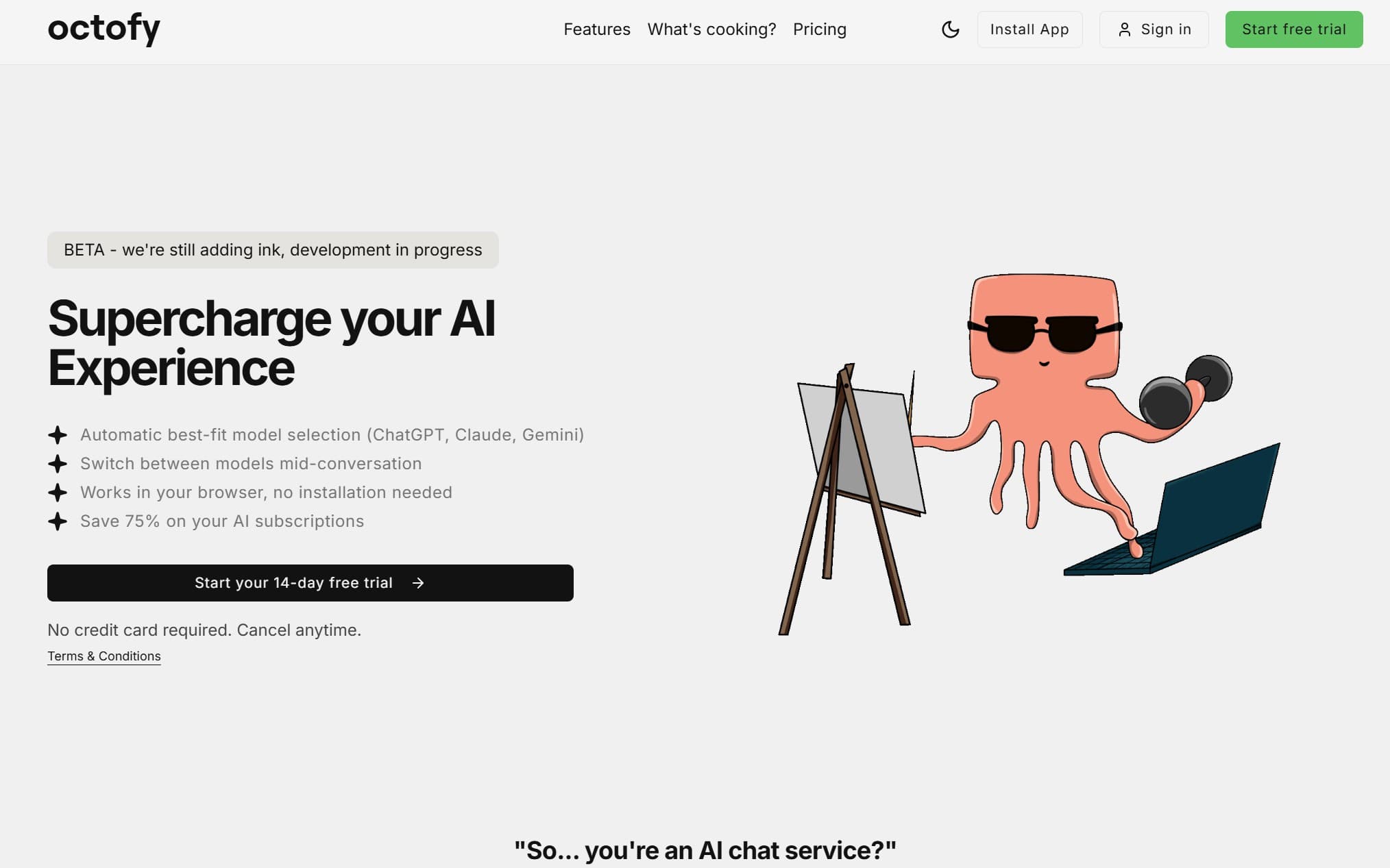This screenshot has width=1390, height=868.
Task: Click the octofy logo
Action: click(x=103, y=29)
